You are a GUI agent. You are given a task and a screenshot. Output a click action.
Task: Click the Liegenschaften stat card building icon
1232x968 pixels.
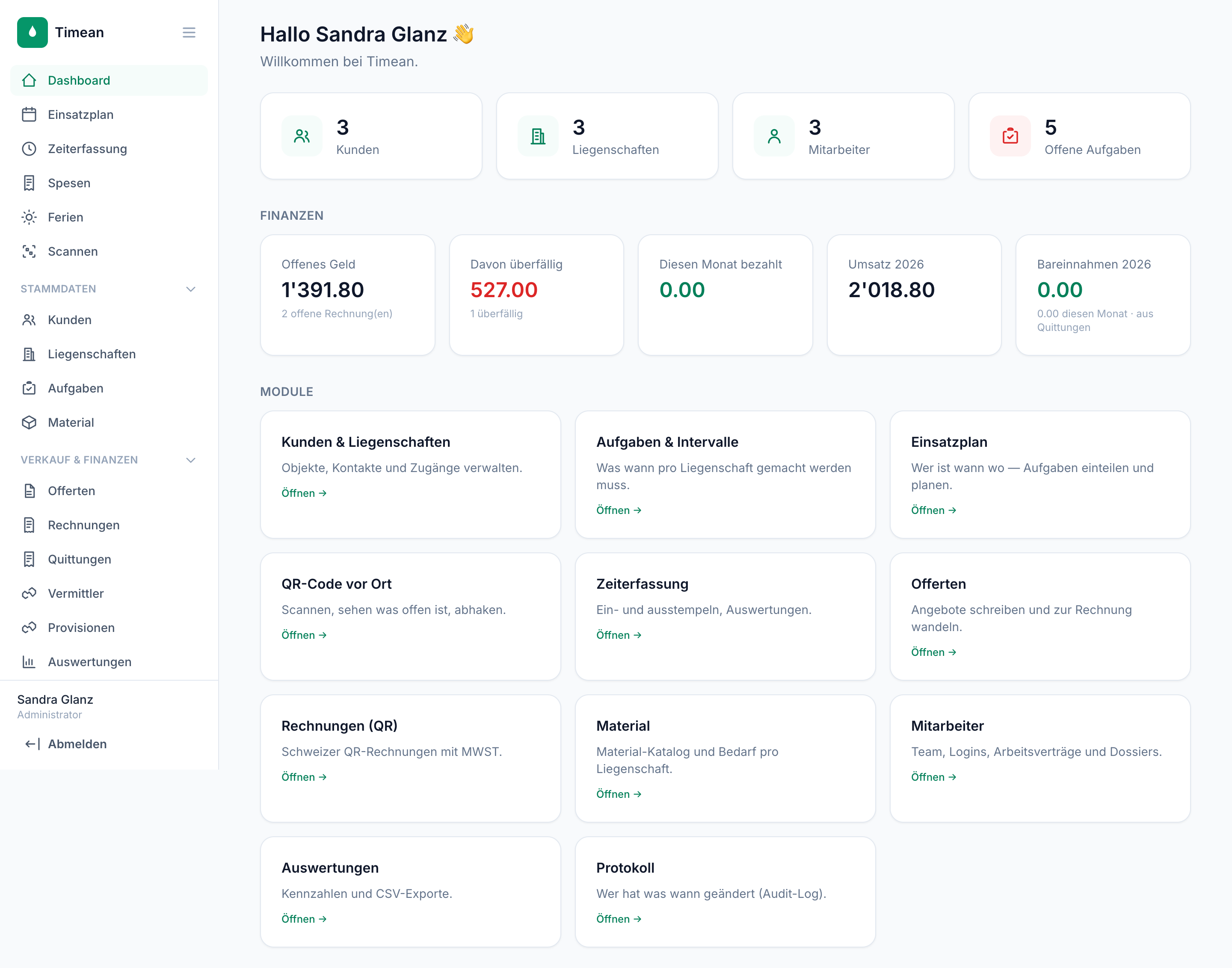[x=538, y=136]
